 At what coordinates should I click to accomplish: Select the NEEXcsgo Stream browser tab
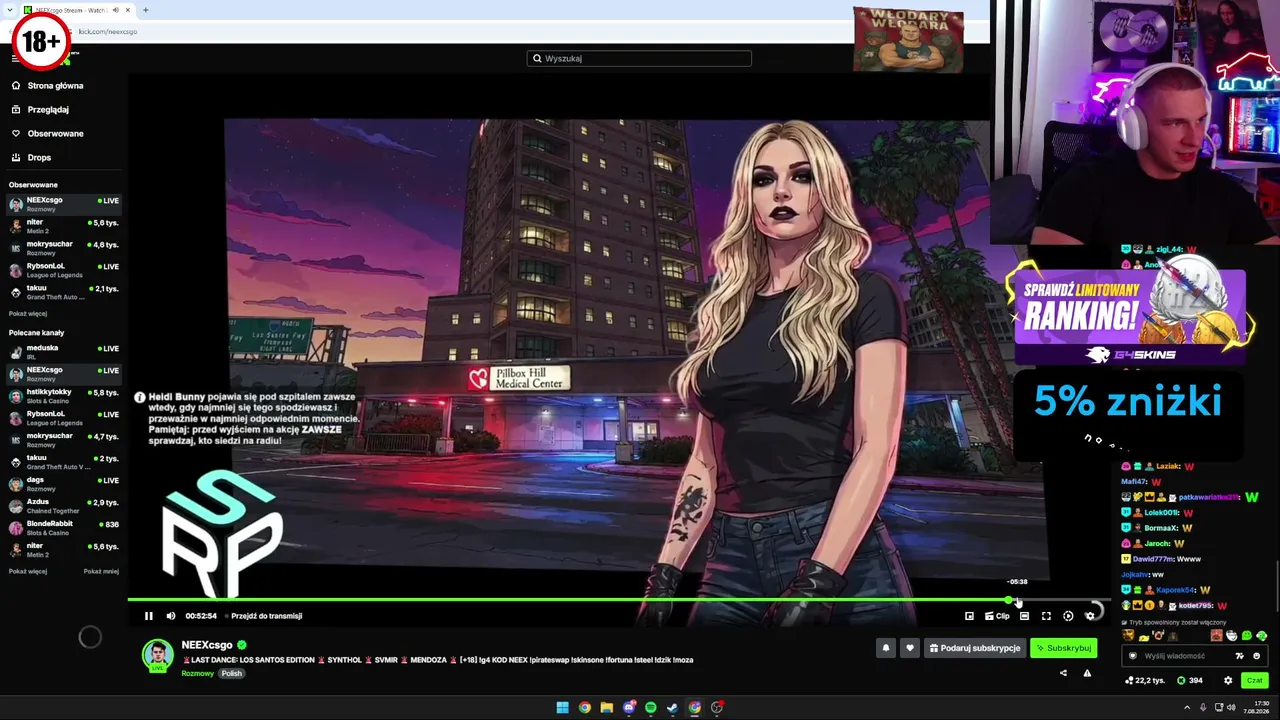[77, 10]
